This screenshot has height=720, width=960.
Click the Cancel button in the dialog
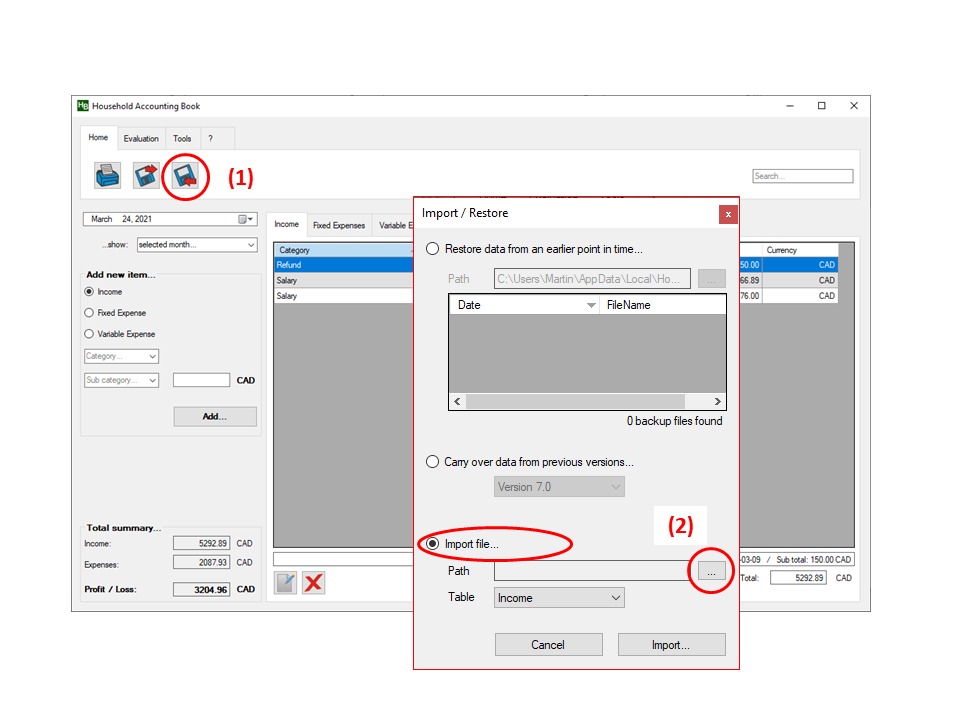click(548, 645)
